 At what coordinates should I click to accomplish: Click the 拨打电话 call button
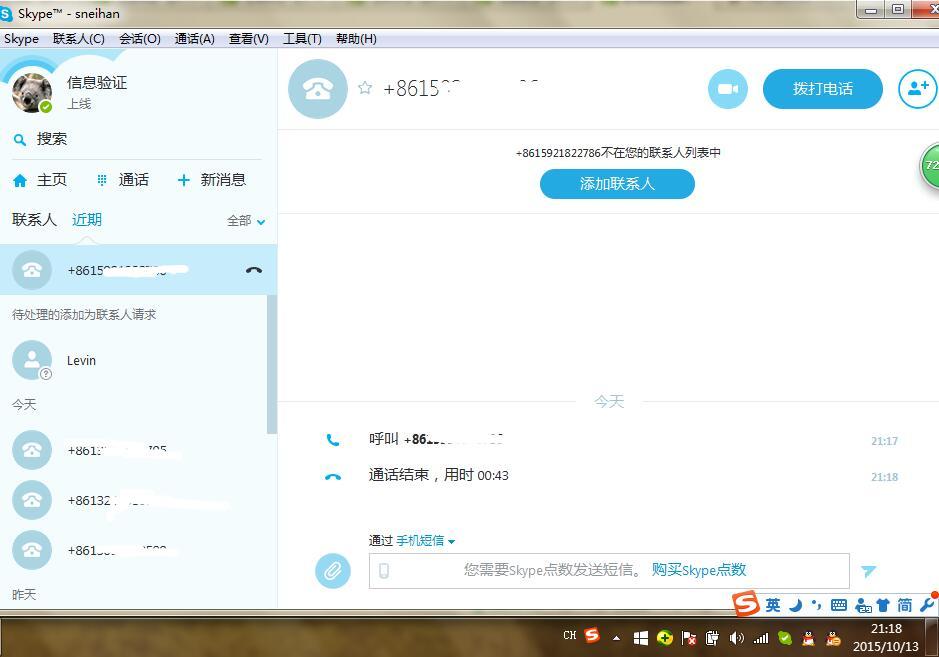point(823,89)
